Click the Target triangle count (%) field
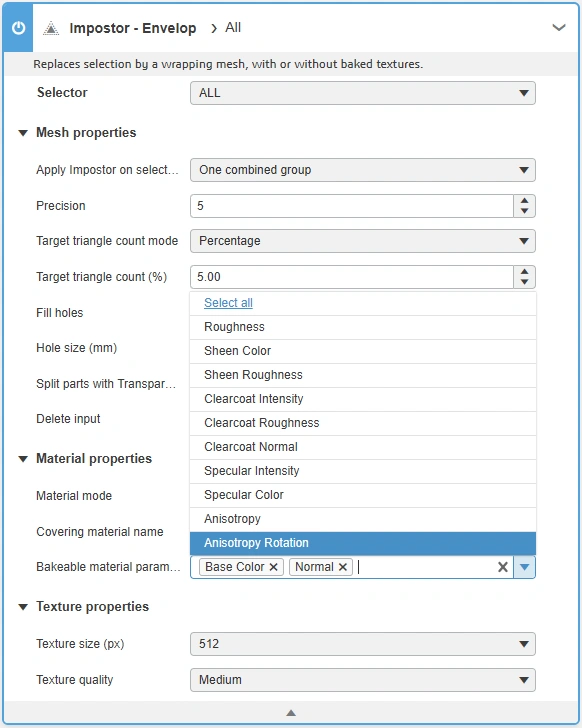 click(x=352, y=277)
